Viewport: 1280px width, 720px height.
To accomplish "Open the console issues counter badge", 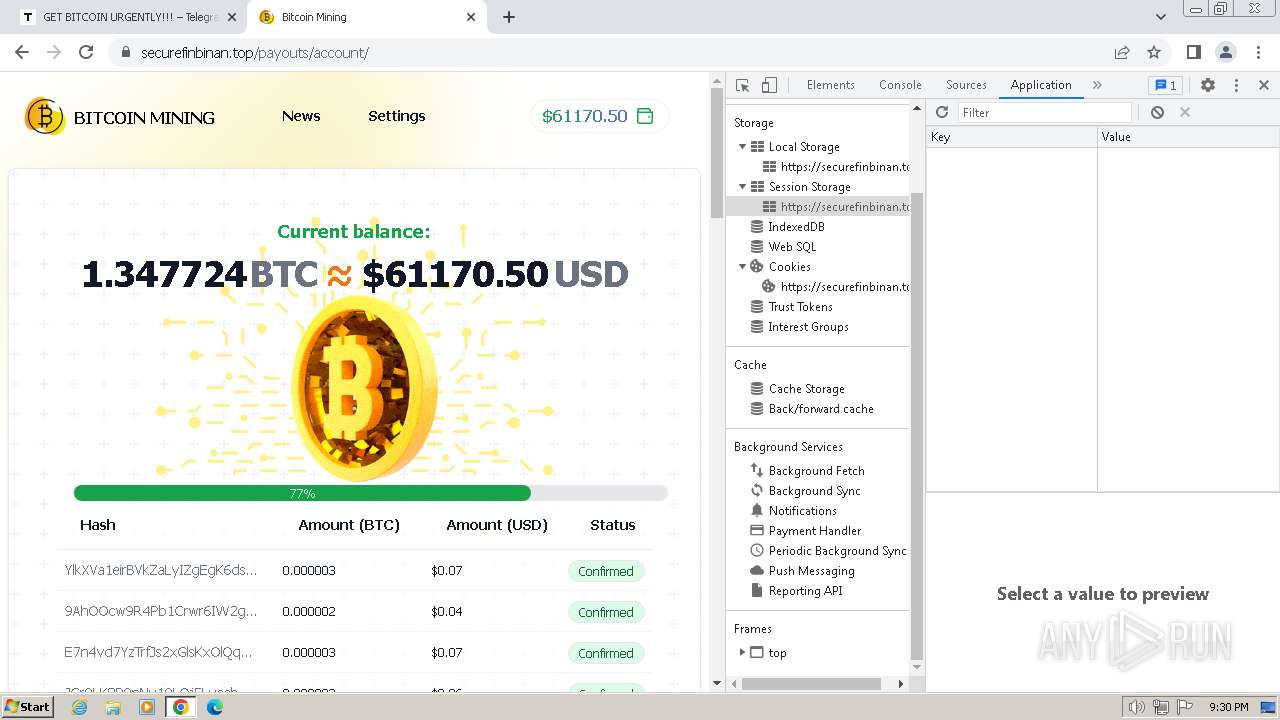I will (1164, 85).
